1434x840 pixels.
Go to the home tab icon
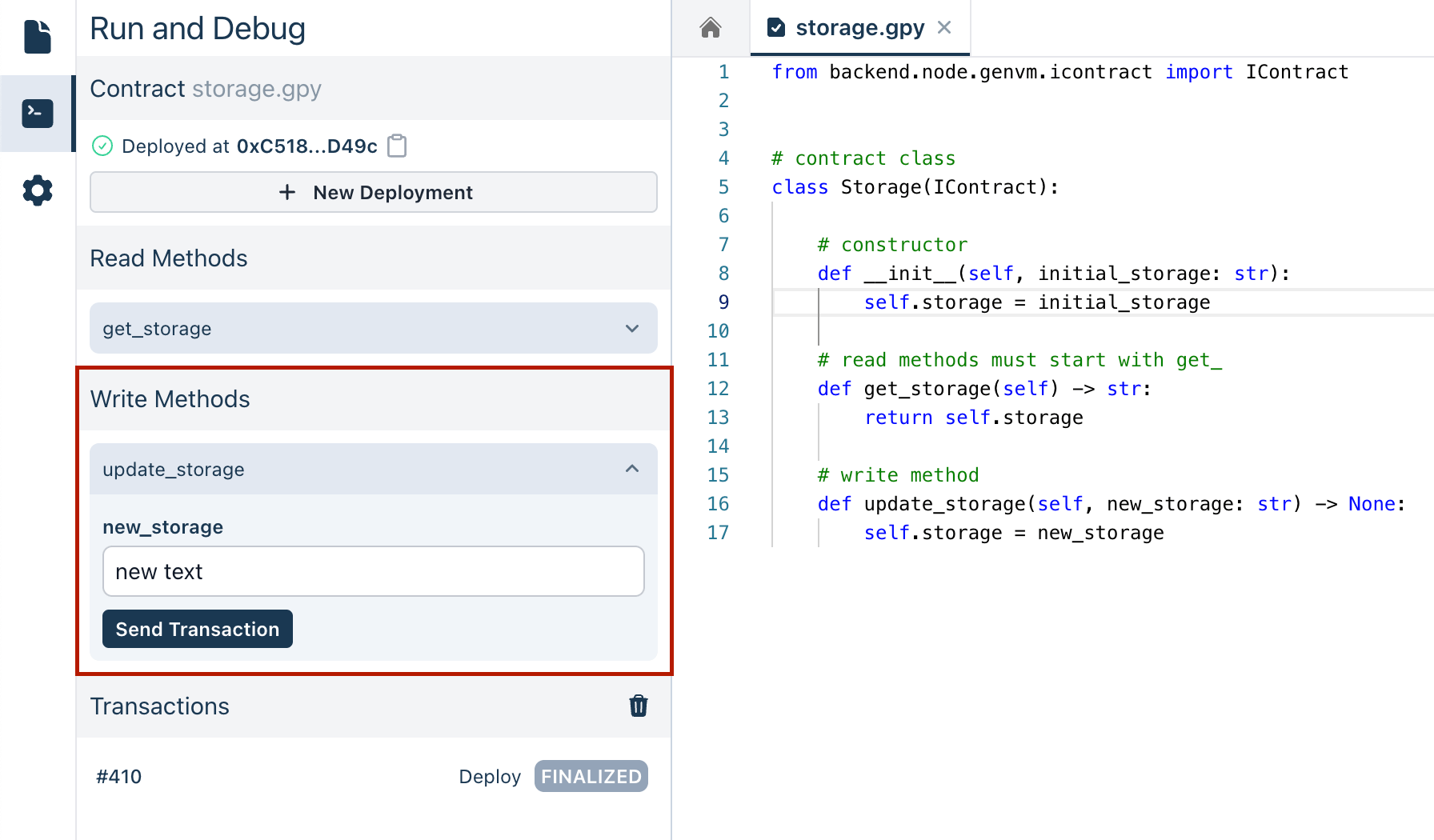(x=710, y=28)
